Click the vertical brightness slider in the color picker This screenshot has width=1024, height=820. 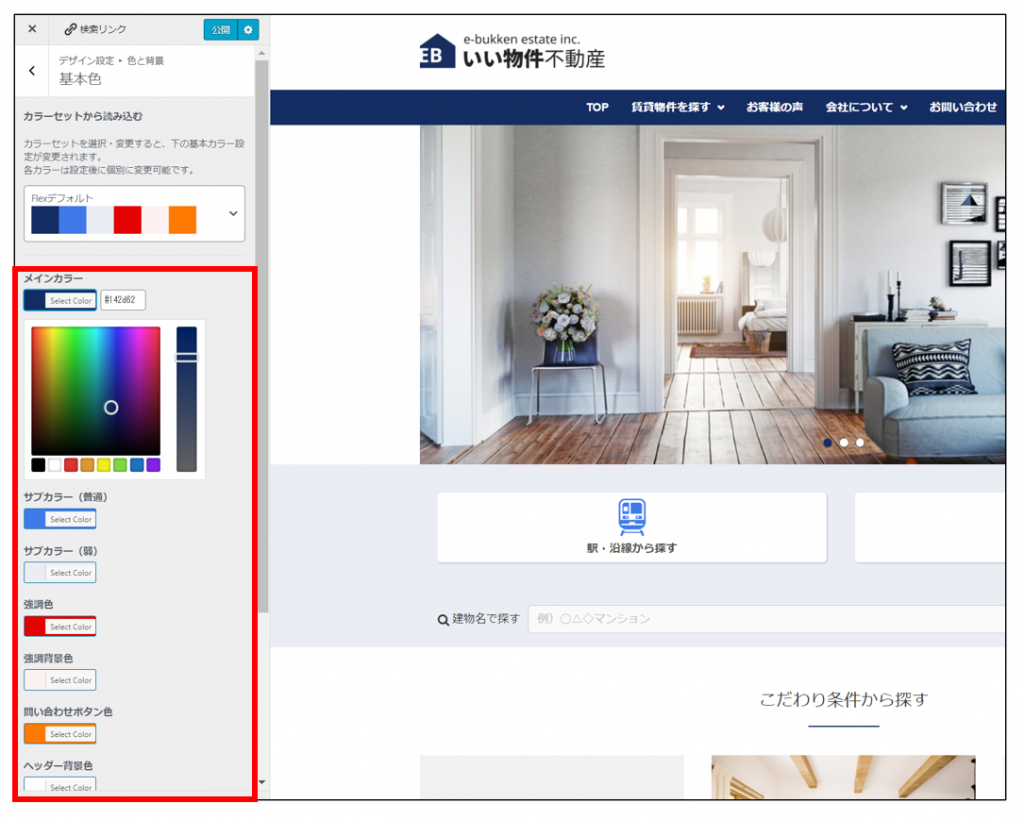(x=187, y=398)
